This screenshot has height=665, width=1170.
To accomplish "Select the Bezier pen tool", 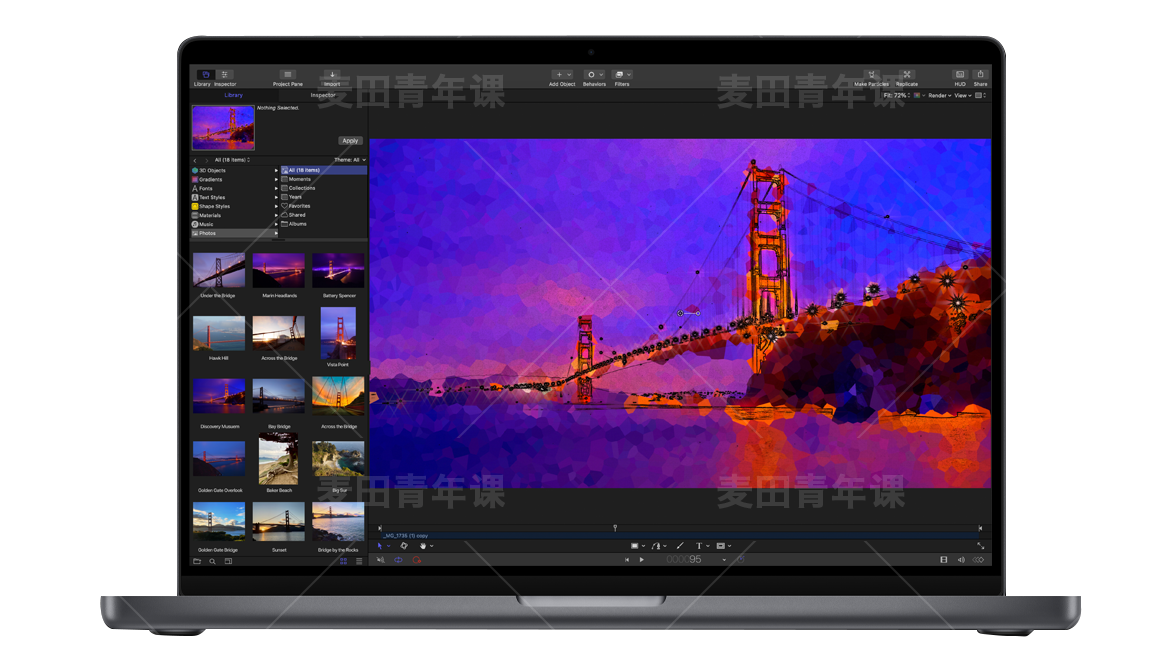I will tap(656, 546).
